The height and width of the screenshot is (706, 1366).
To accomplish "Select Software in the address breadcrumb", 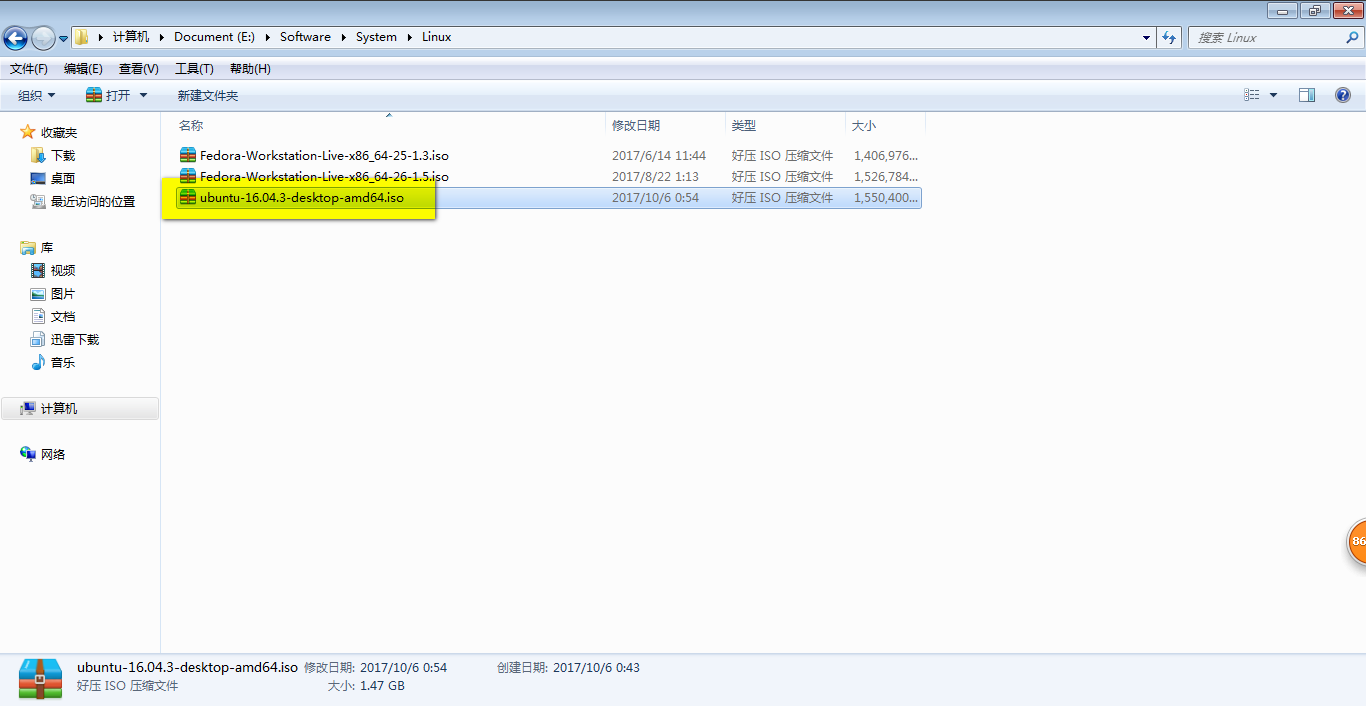I will pyautogui.click(x=305, y=37).
